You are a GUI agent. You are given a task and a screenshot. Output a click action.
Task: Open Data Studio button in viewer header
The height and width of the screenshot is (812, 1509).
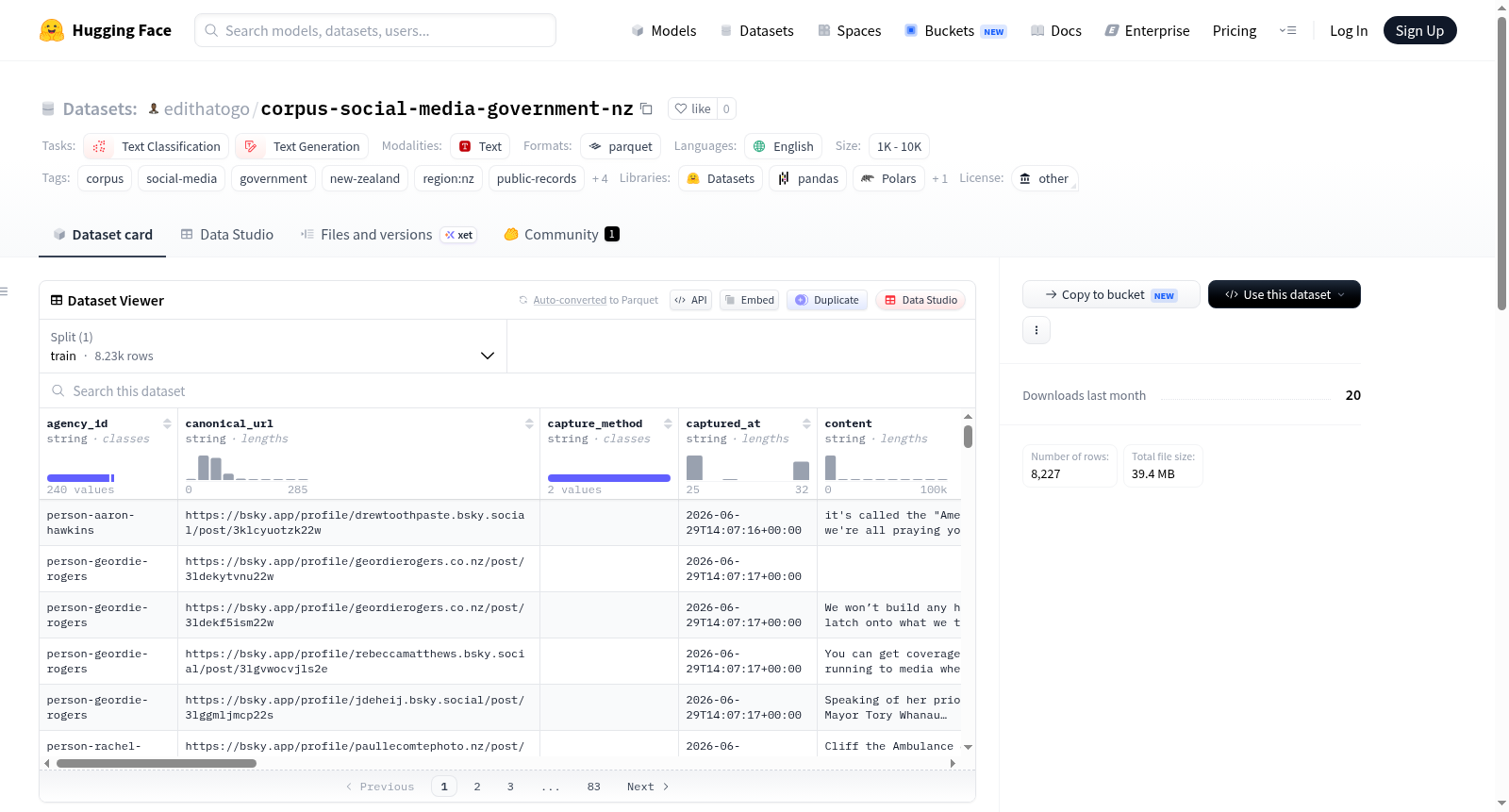(x=920, y=300)
